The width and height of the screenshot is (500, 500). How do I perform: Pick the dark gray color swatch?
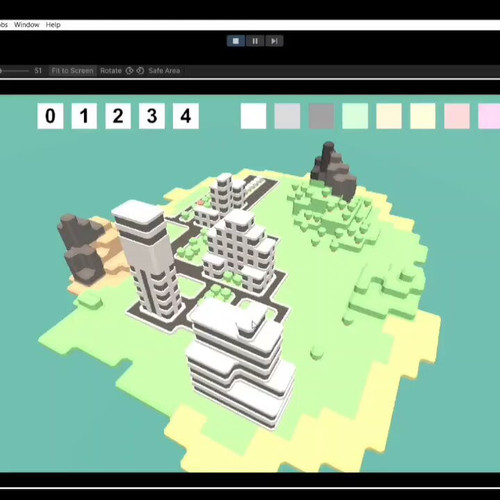click(321, 116)
